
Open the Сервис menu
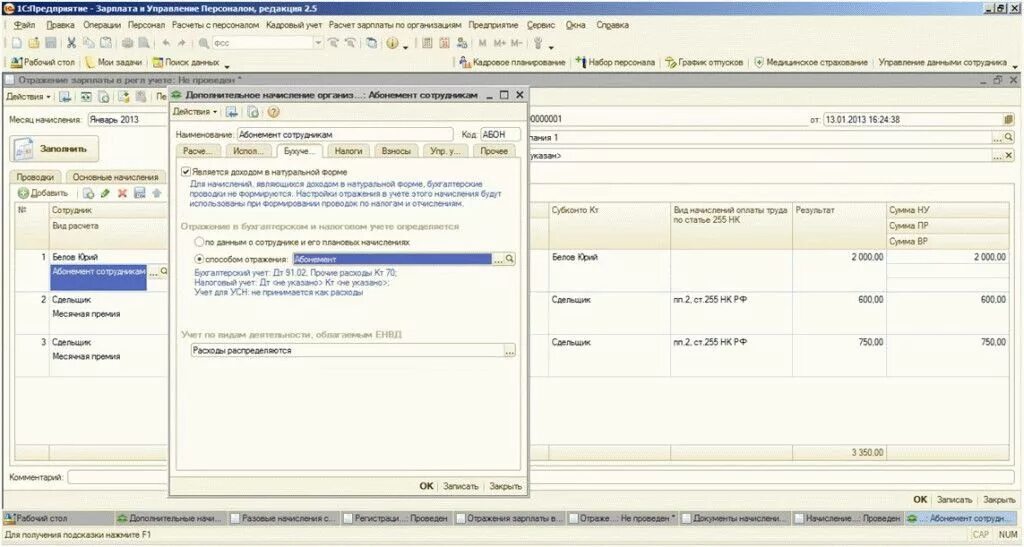pyautogui.click(x=540, y=25)
